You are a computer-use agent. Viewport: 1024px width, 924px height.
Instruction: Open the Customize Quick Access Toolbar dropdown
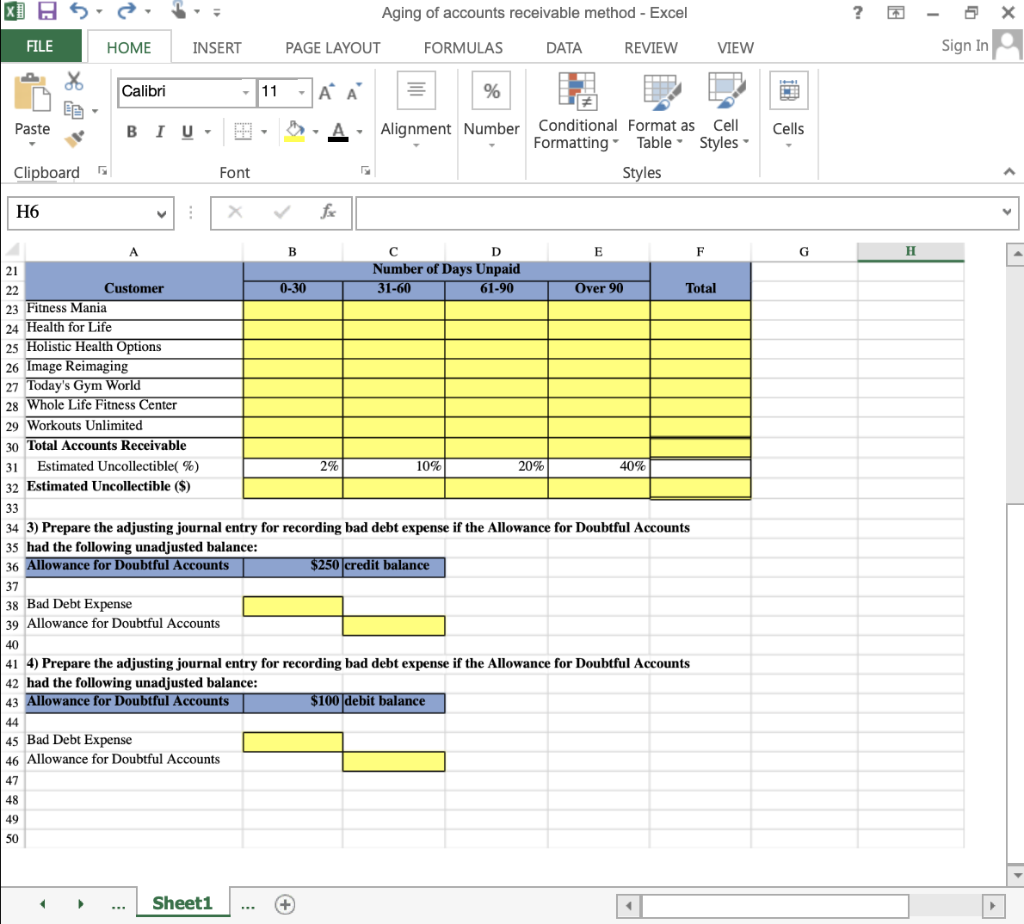(x=216, y=12)
